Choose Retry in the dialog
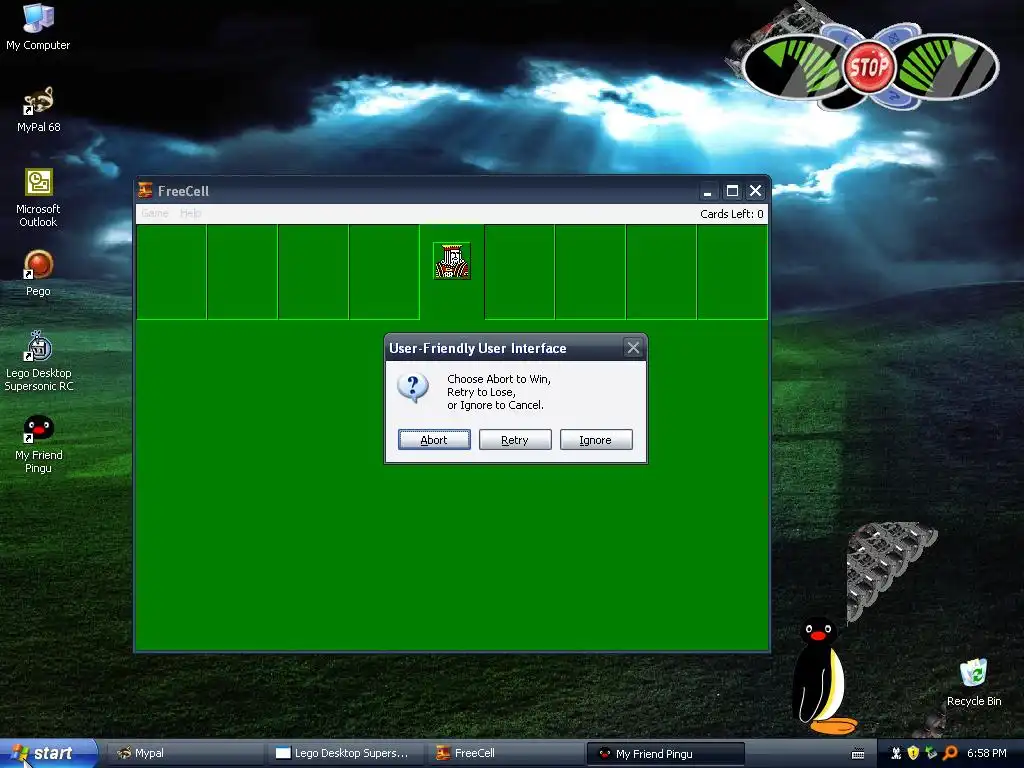This screenshot has height=768, width=1024. (x=515, y=440)
